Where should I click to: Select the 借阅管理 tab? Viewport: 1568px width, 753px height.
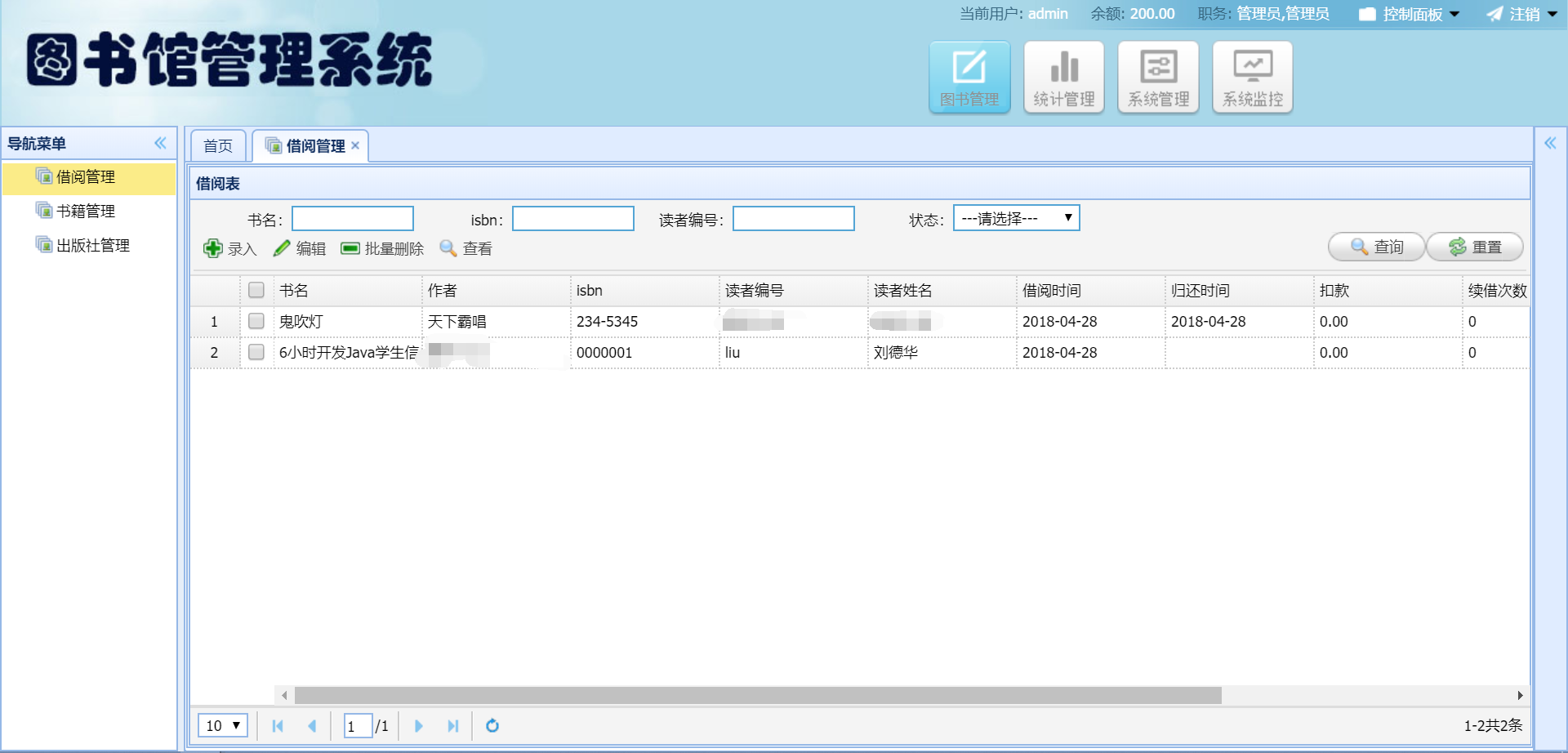[312, 146]
